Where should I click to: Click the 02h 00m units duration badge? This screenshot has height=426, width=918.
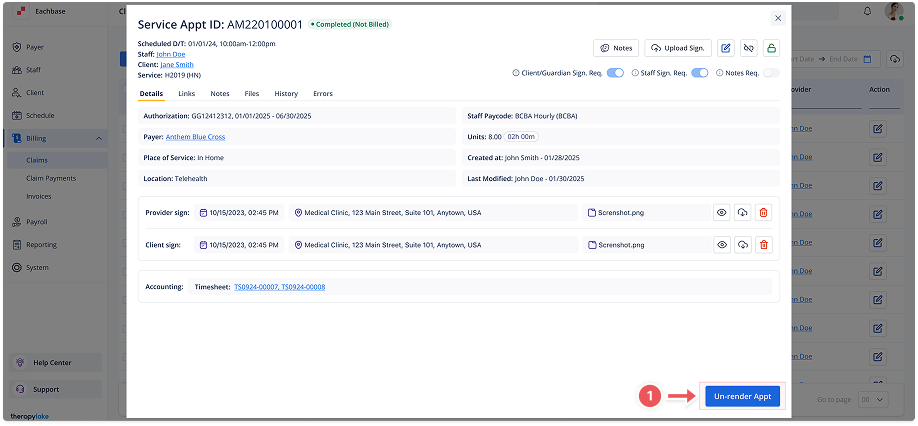pos(521,137)
